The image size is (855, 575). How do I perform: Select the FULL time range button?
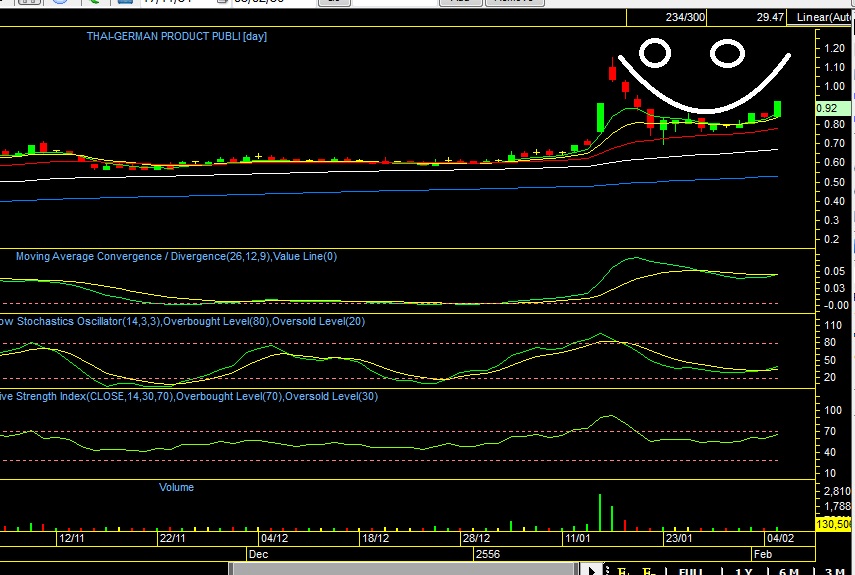[691, 571]
